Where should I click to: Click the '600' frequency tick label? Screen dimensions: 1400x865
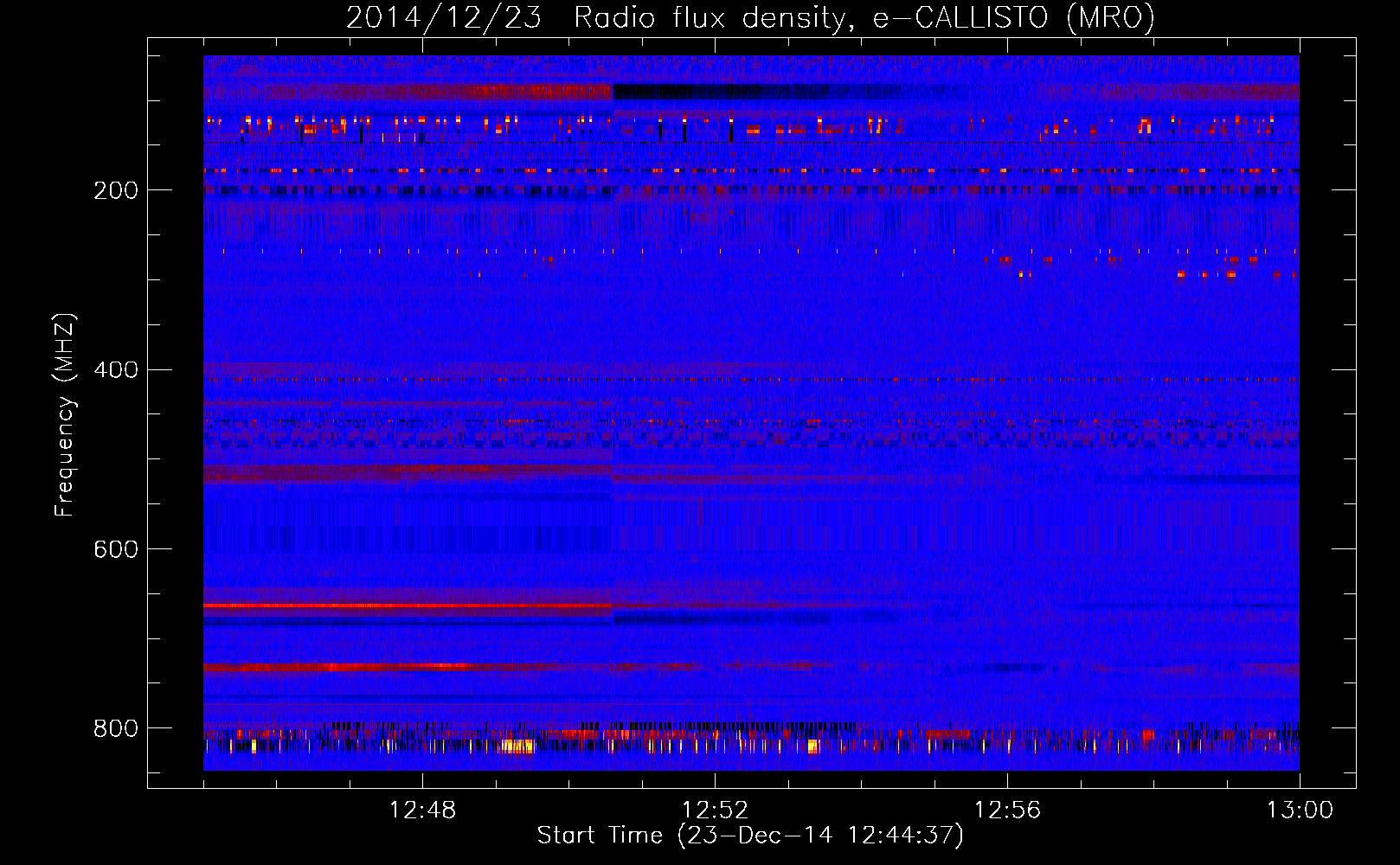click(x=116, y=549)
